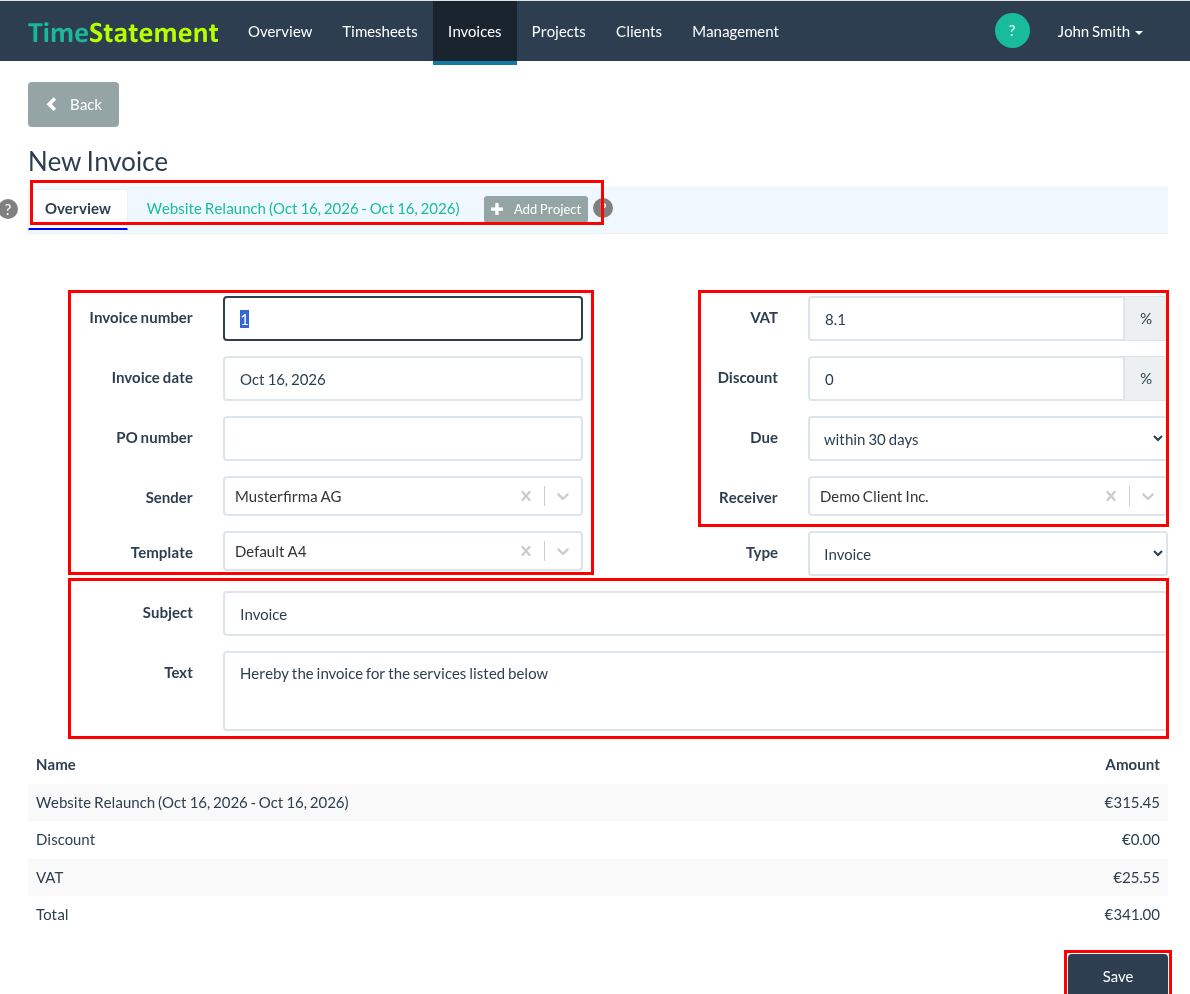Click the VAT percentage field
1190x994 pixels.
coord(966,319)
